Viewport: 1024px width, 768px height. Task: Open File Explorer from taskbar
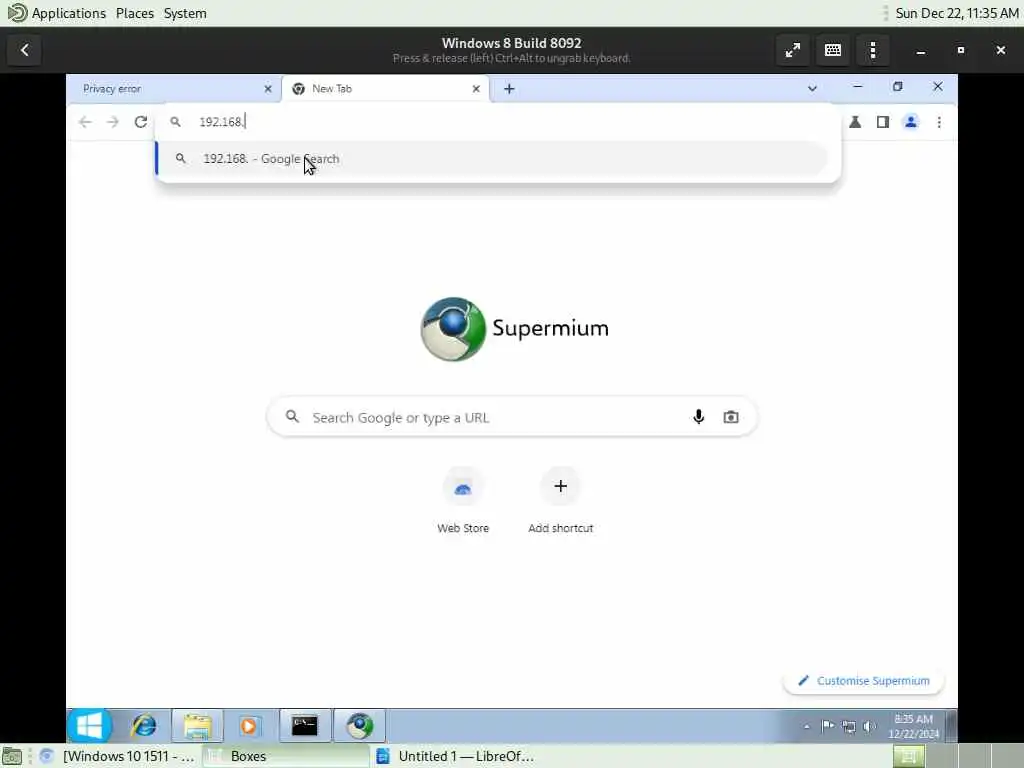point(197,726)
